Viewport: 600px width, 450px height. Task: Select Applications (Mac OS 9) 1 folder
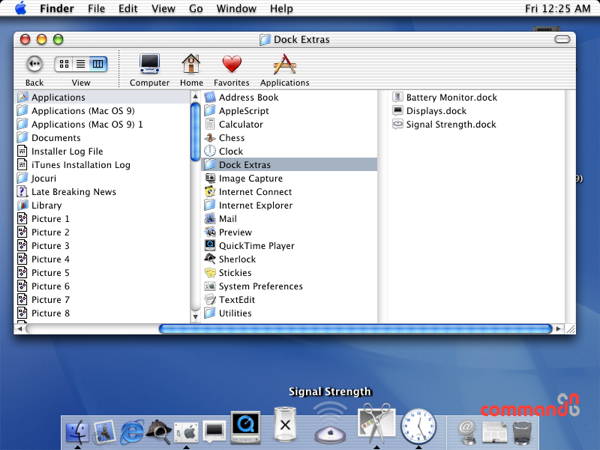(102, 124)
